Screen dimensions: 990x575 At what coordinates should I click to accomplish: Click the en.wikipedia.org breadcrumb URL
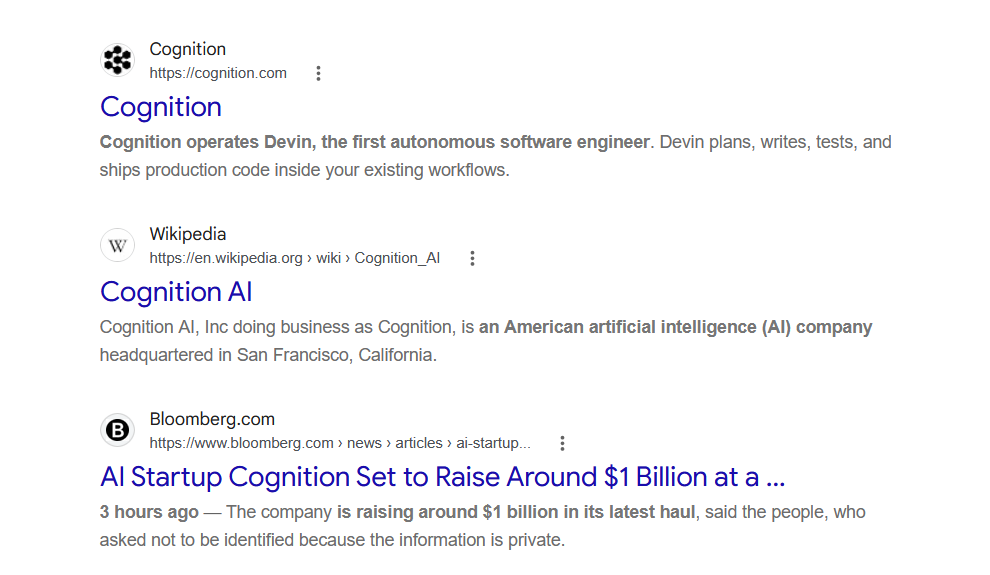[294, 258]
